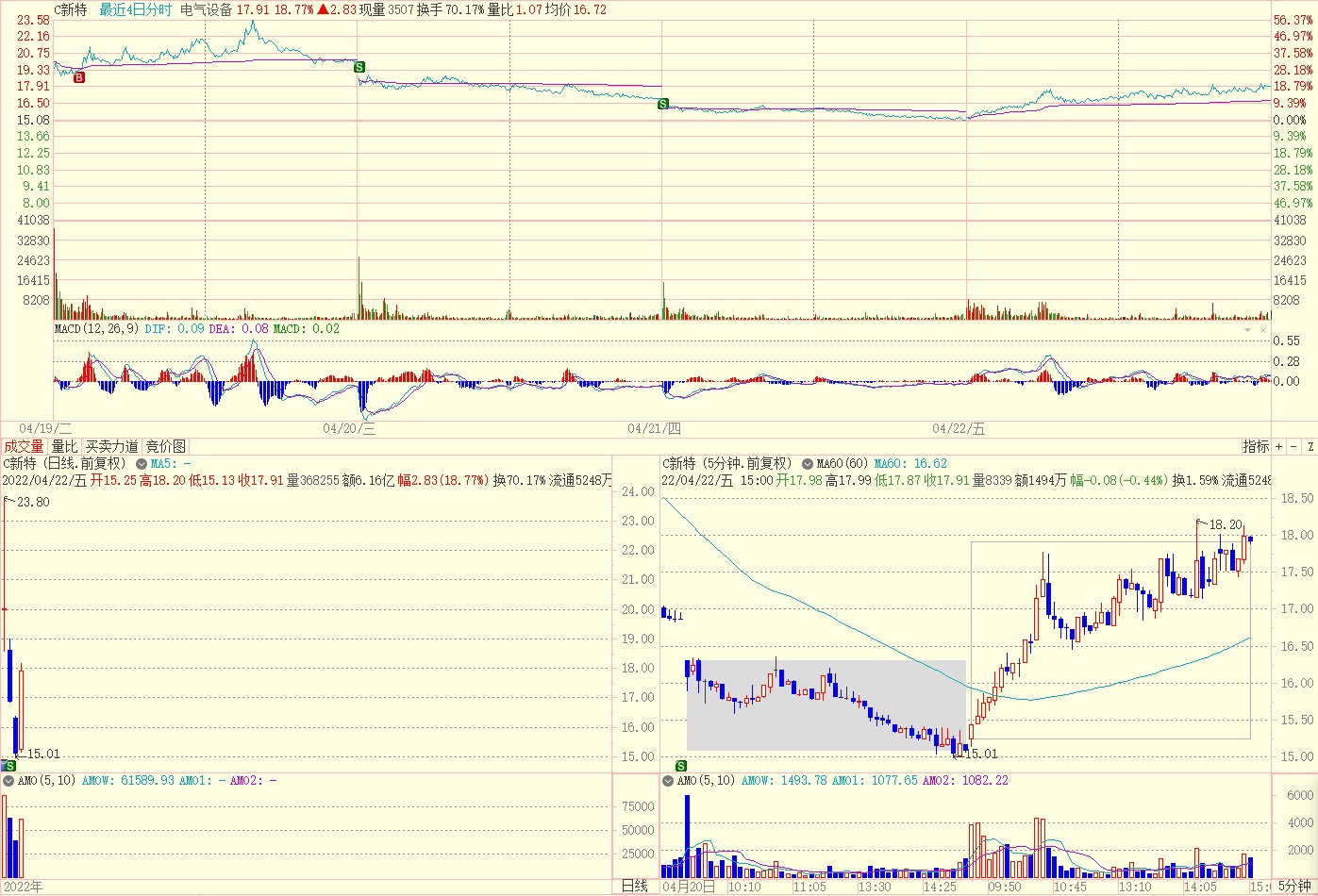Click the MA60(60) label

coord(843,464)
